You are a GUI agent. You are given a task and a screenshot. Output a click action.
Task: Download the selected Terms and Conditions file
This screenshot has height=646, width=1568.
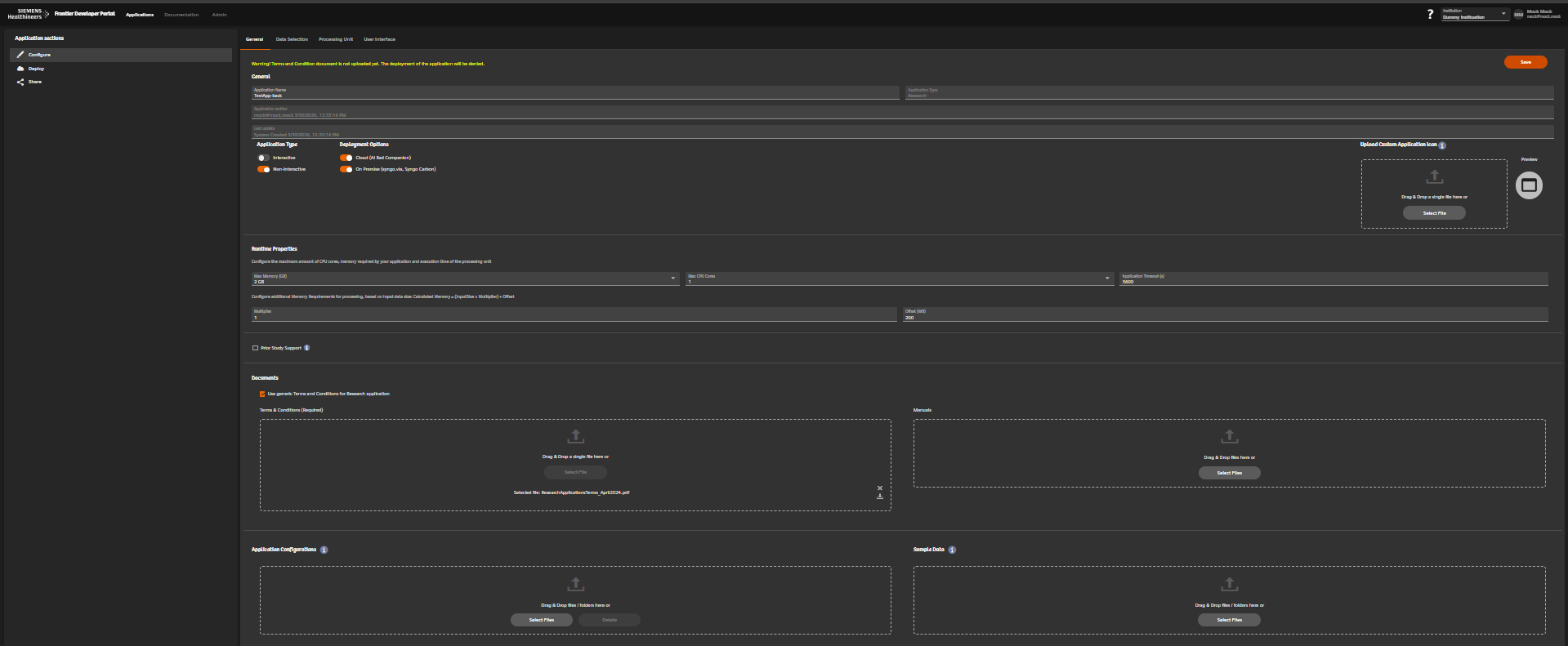pyautogui.click(x=880, y=497)
